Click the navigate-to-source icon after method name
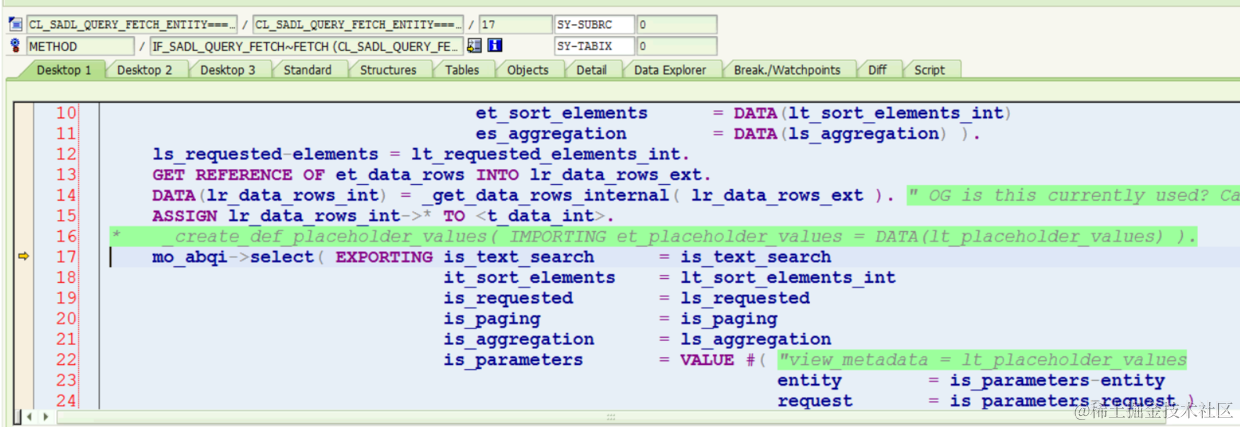The image size is (1240, 427). click(474, 46)
